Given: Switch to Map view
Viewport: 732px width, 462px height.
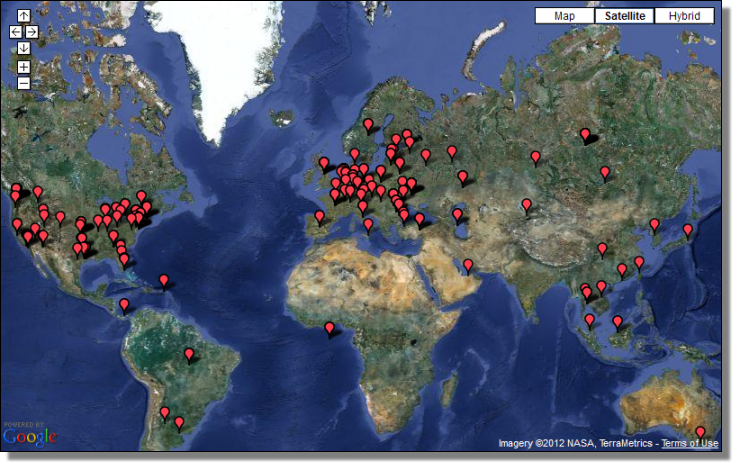Looking at the screenshot, I should [564, 16].
